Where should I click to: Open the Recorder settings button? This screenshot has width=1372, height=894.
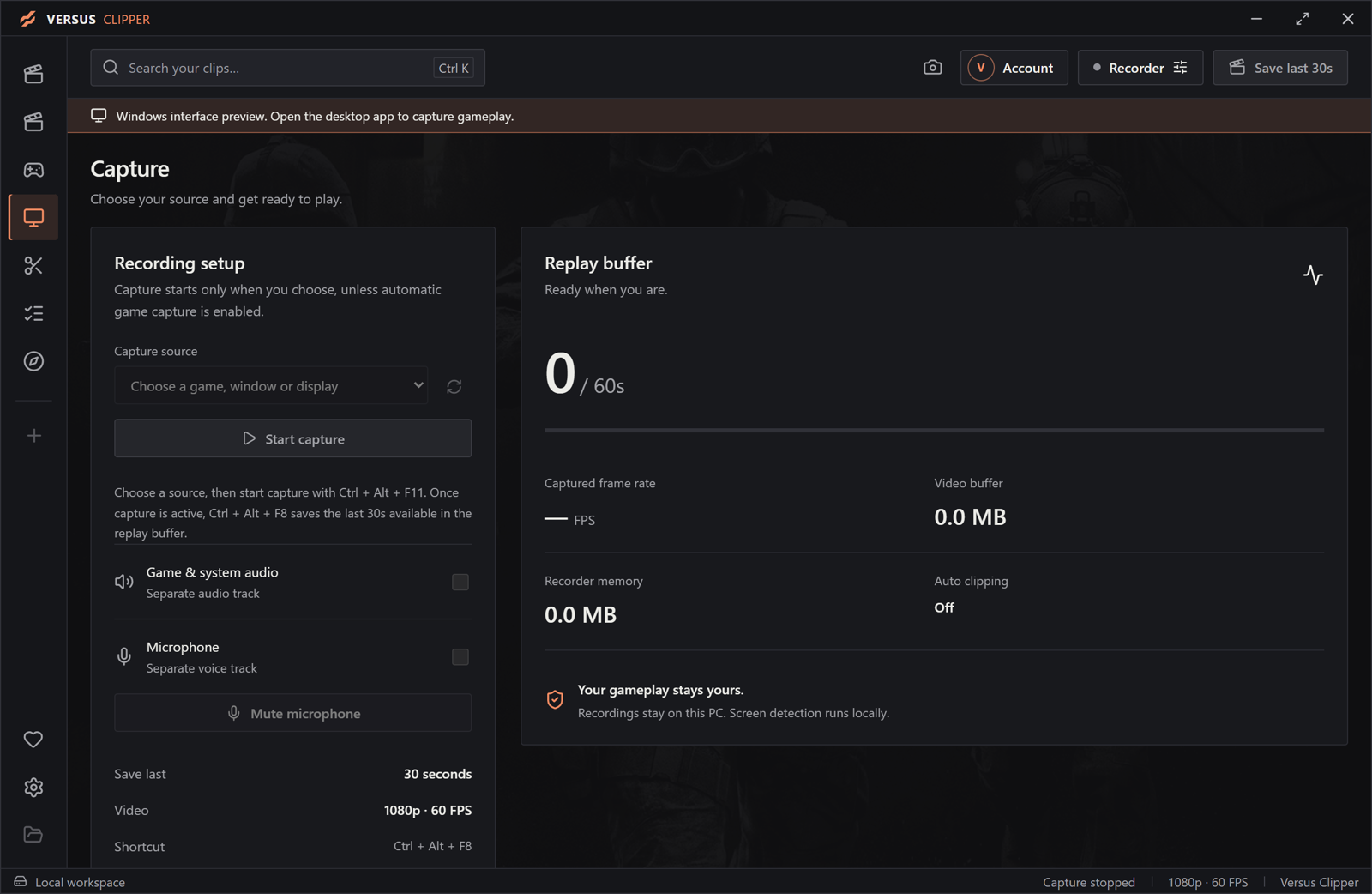click(x=1140, y=68)
